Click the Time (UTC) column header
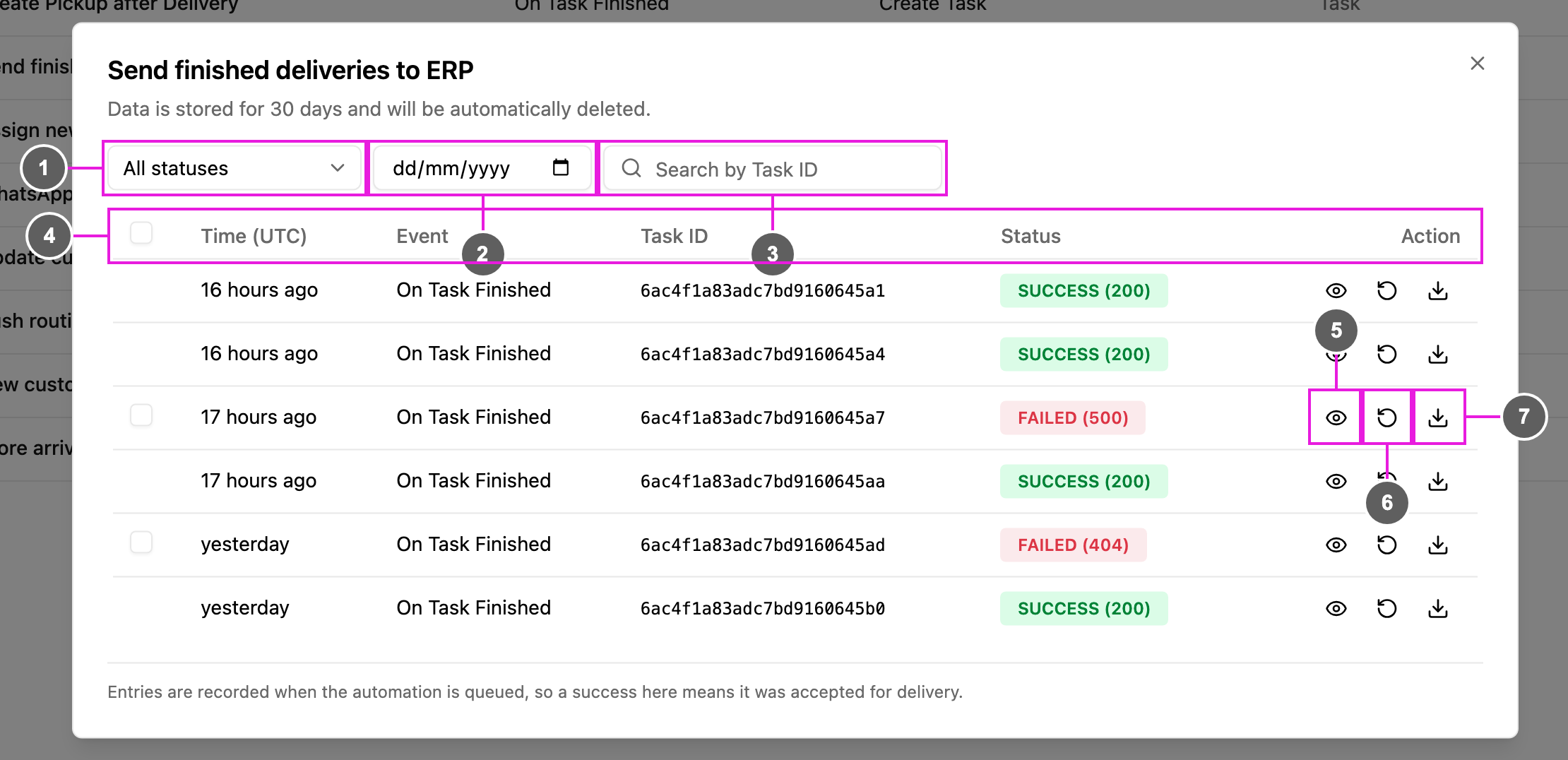The image size is (1568, 760). (254, 236)
